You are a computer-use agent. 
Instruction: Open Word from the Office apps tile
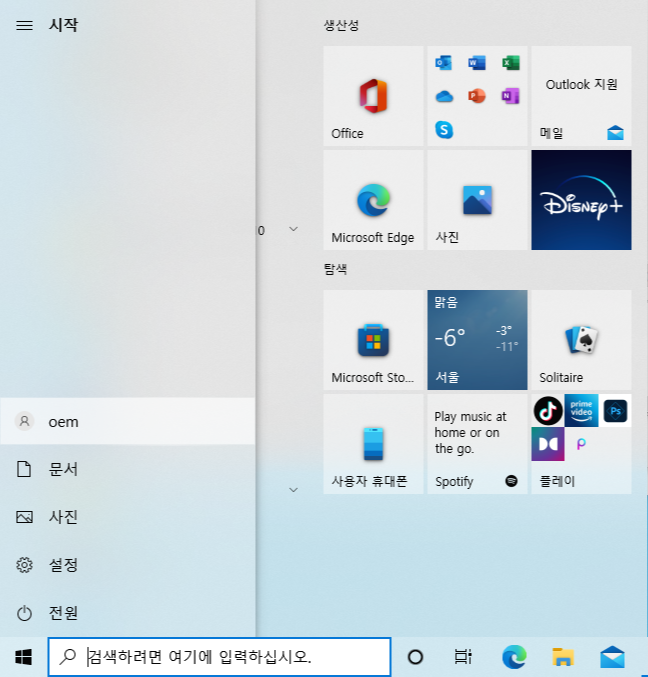click(477, 63)
